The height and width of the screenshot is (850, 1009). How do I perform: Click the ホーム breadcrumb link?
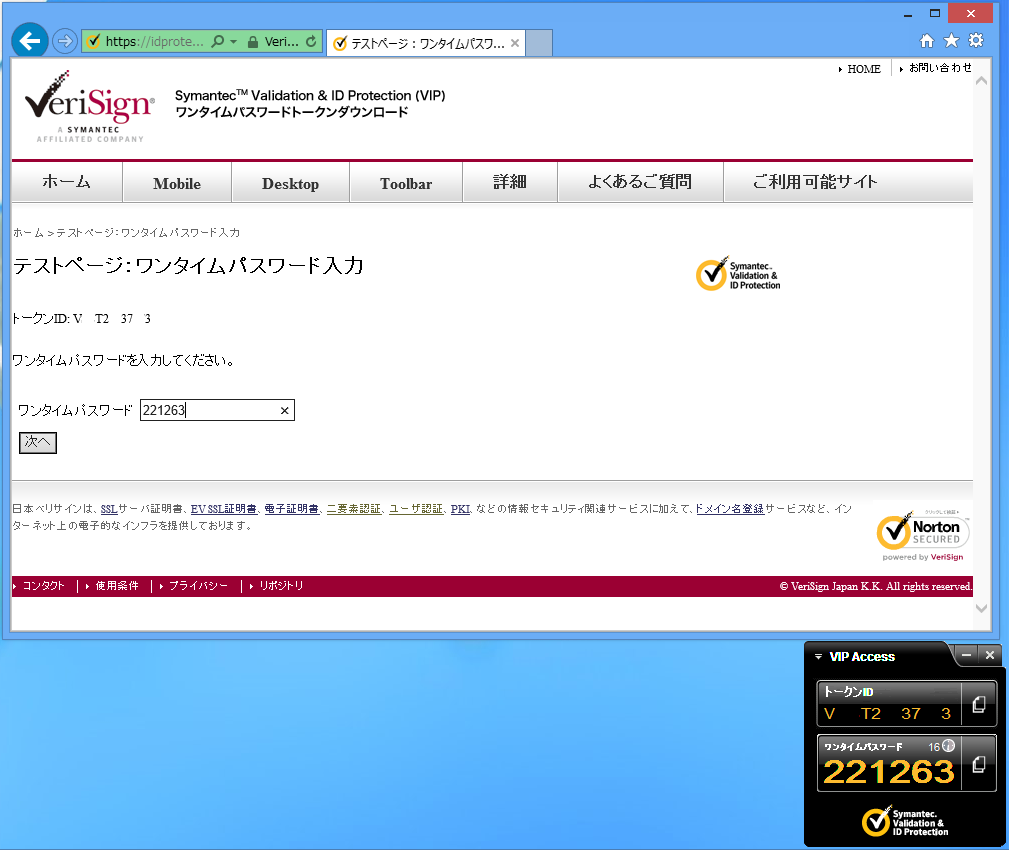coord(28,233)
